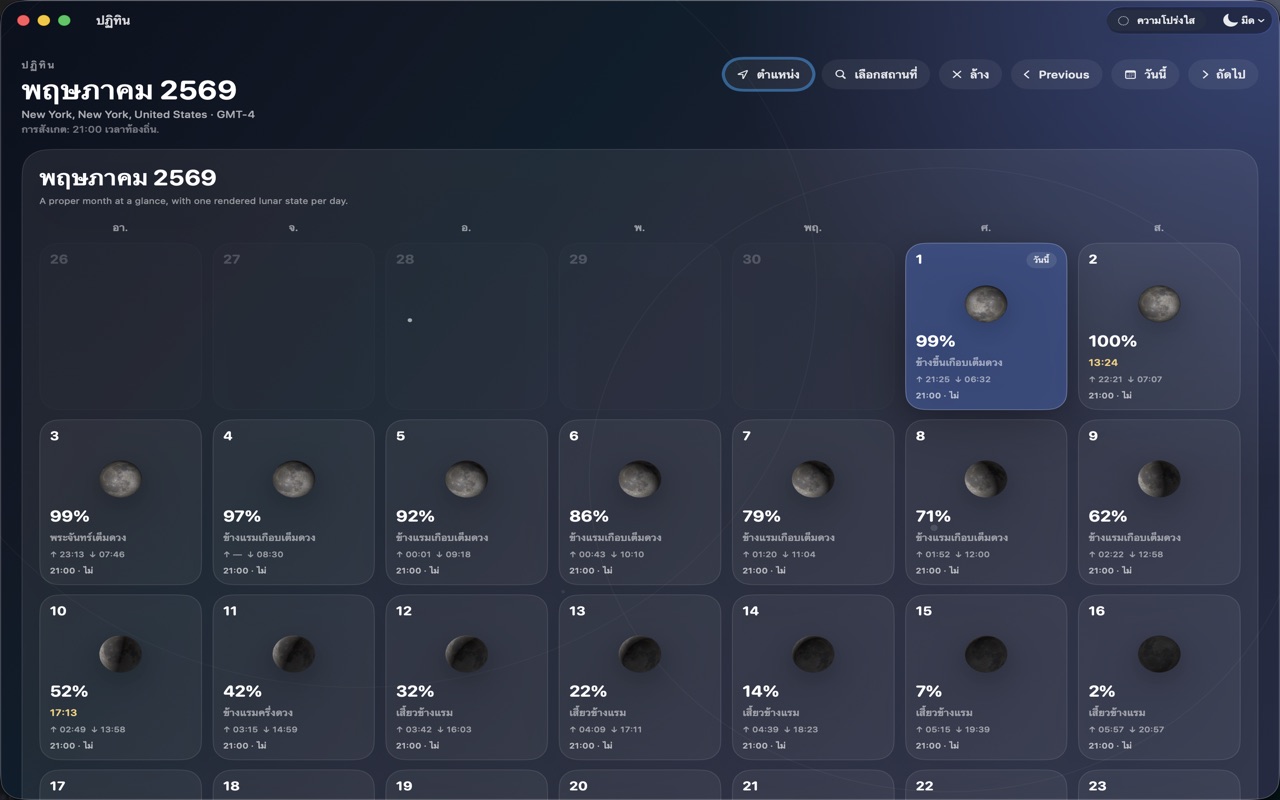Click the calendar icon in วันนี้ button

[1130, 75]
